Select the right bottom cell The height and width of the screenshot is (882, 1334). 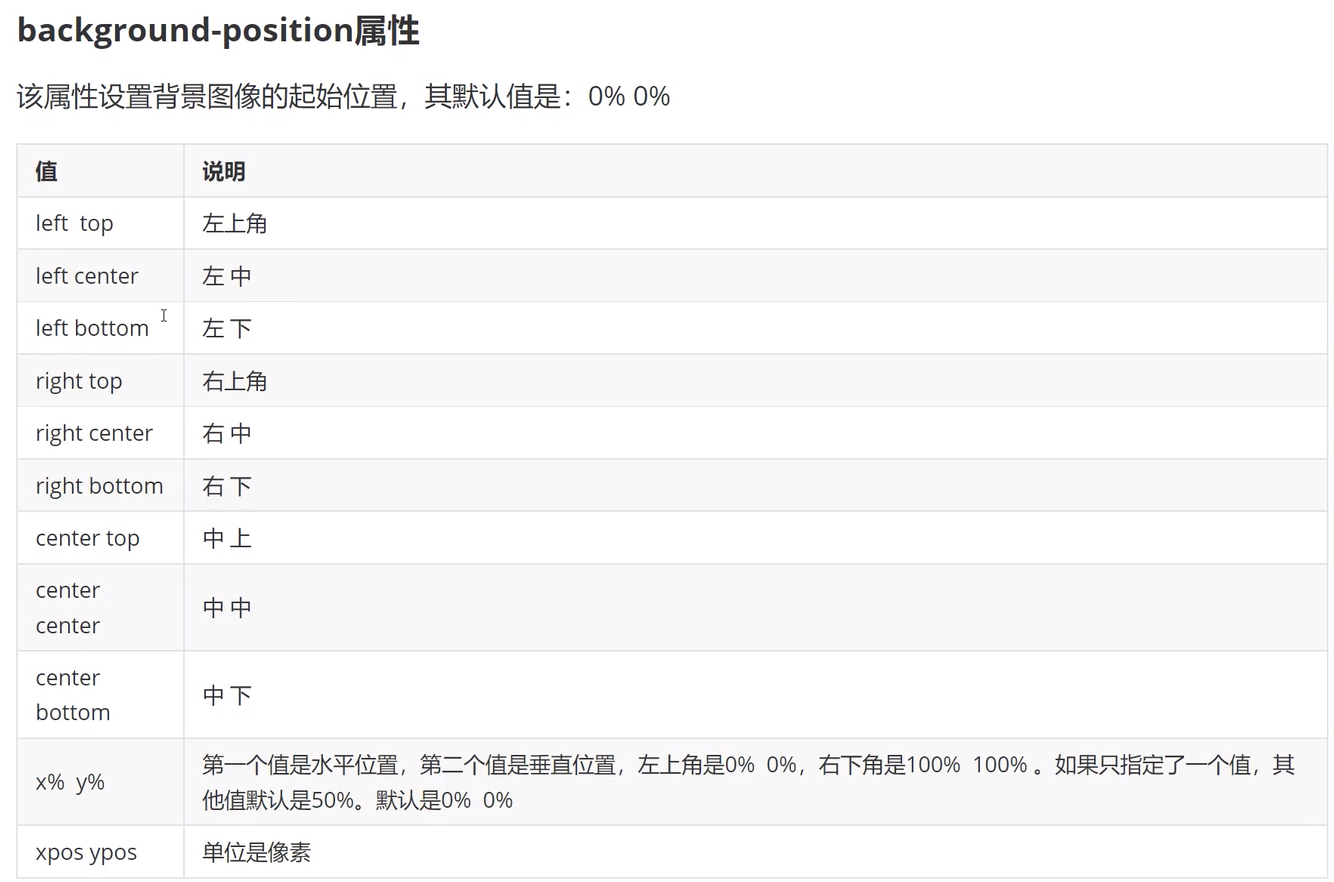[x=100, y=486]
